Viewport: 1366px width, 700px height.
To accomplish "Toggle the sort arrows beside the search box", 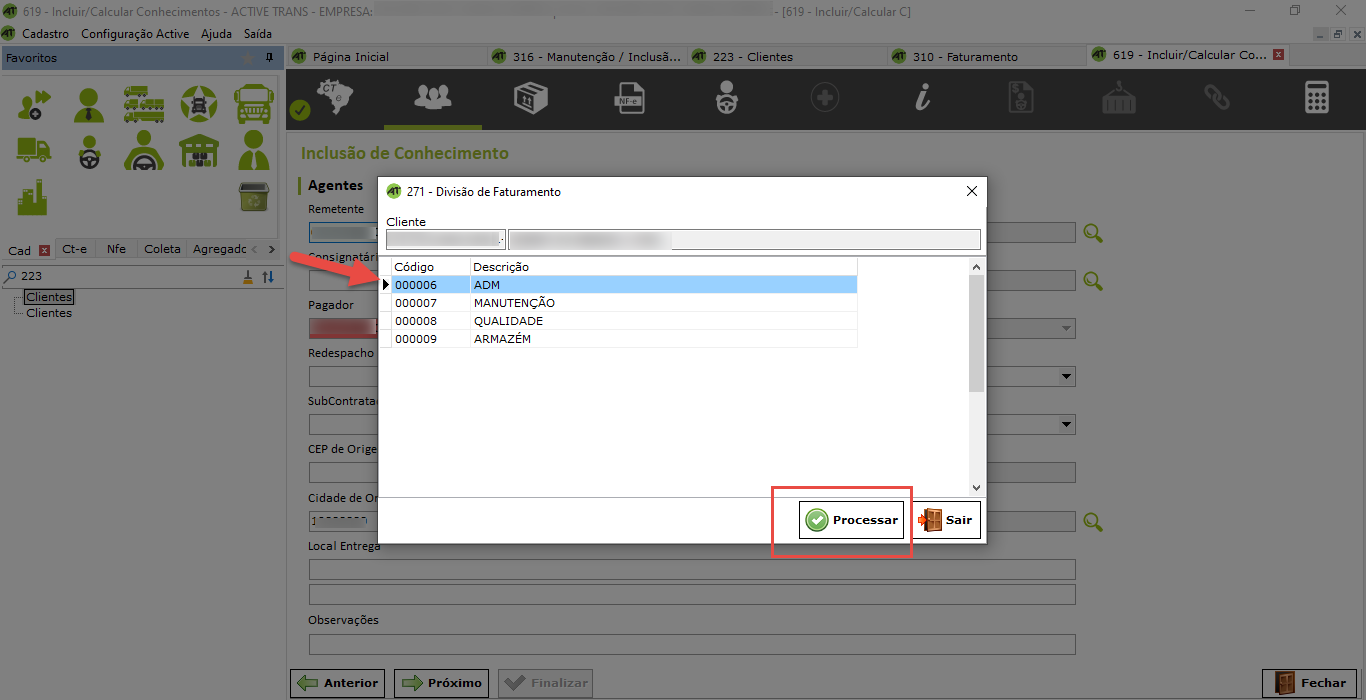I will pos(268,277).
